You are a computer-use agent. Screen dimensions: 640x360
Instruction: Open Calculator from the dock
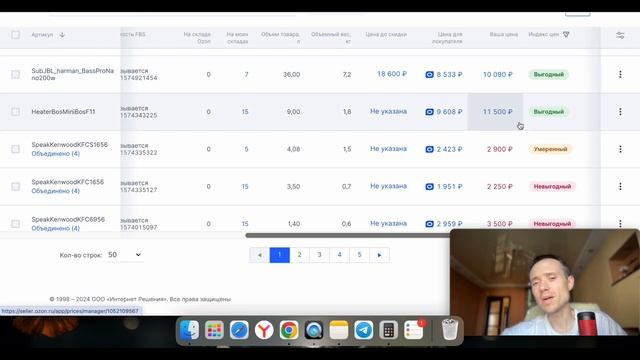389,330
